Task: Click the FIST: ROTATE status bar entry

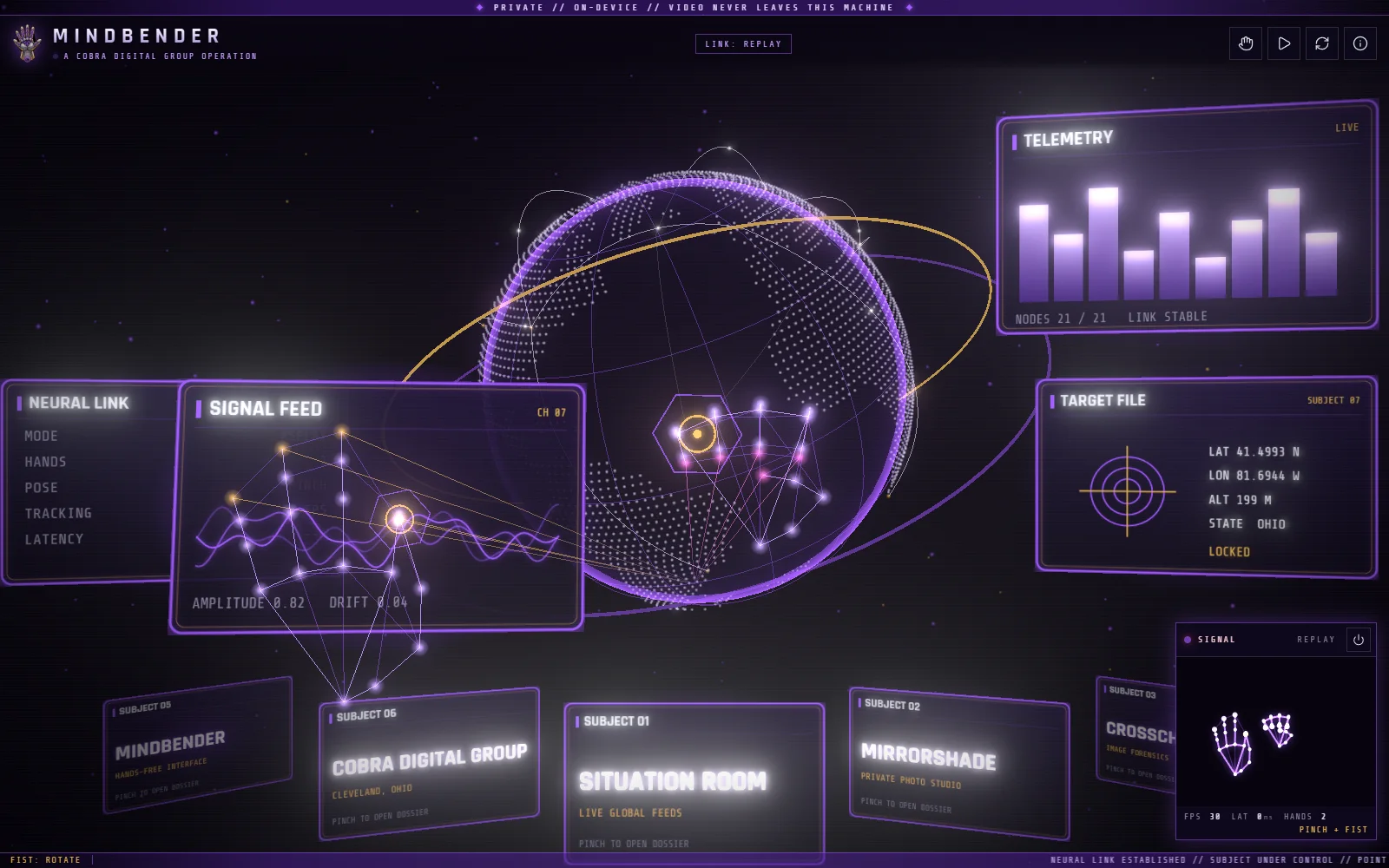Action: coord(45,860)
